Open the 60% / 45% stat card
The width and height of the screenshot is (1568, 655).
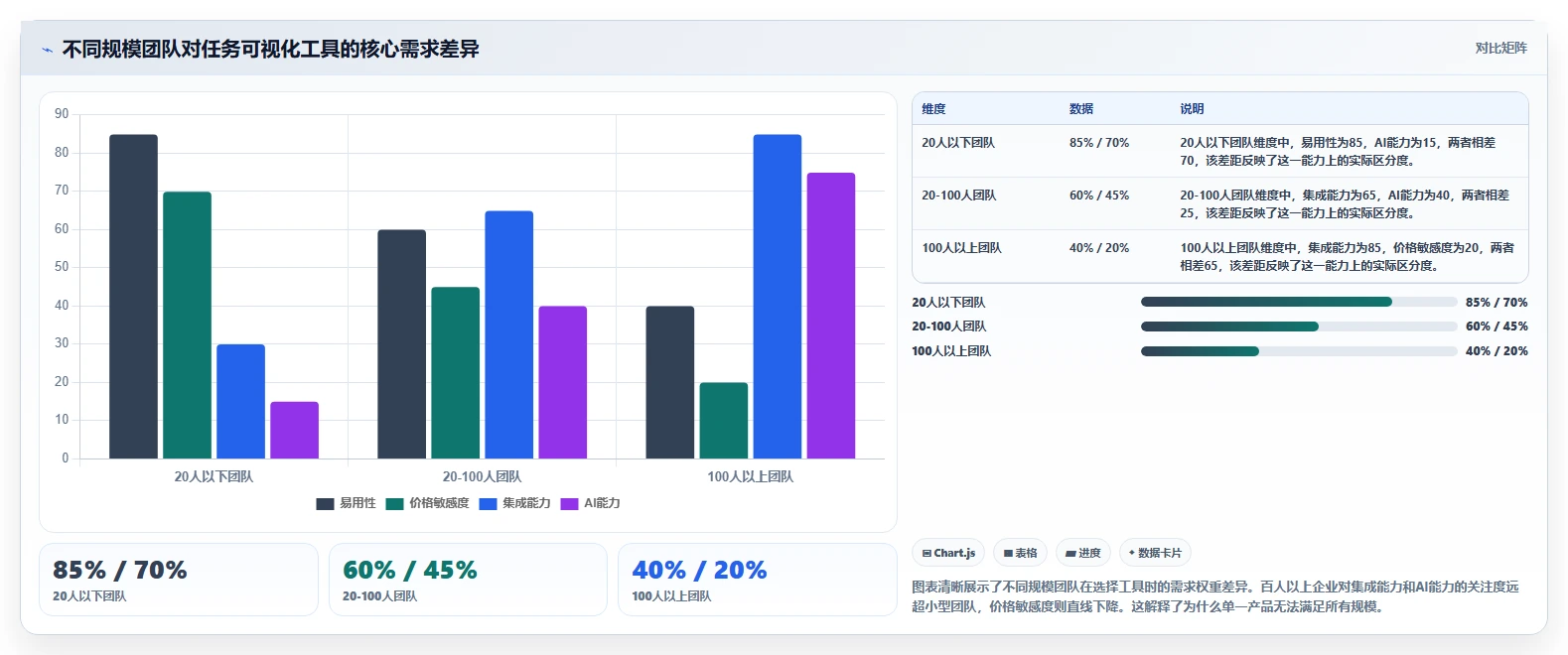point(468,580)
